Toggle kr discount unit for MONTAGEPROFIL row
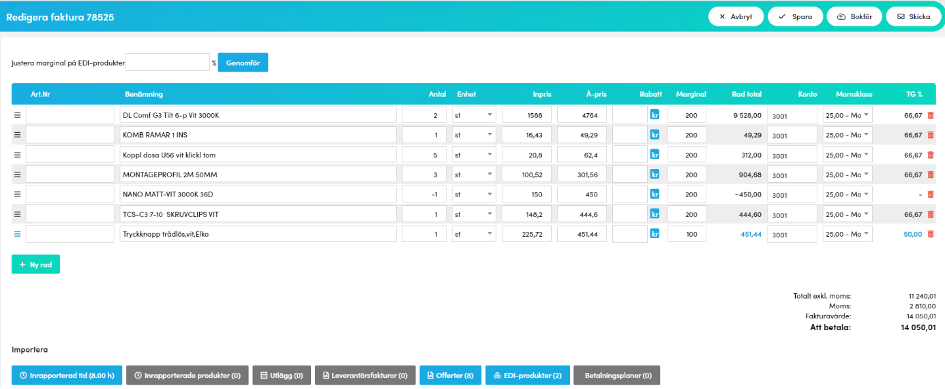This screenshot has width=945, height=389. (655, 174)
